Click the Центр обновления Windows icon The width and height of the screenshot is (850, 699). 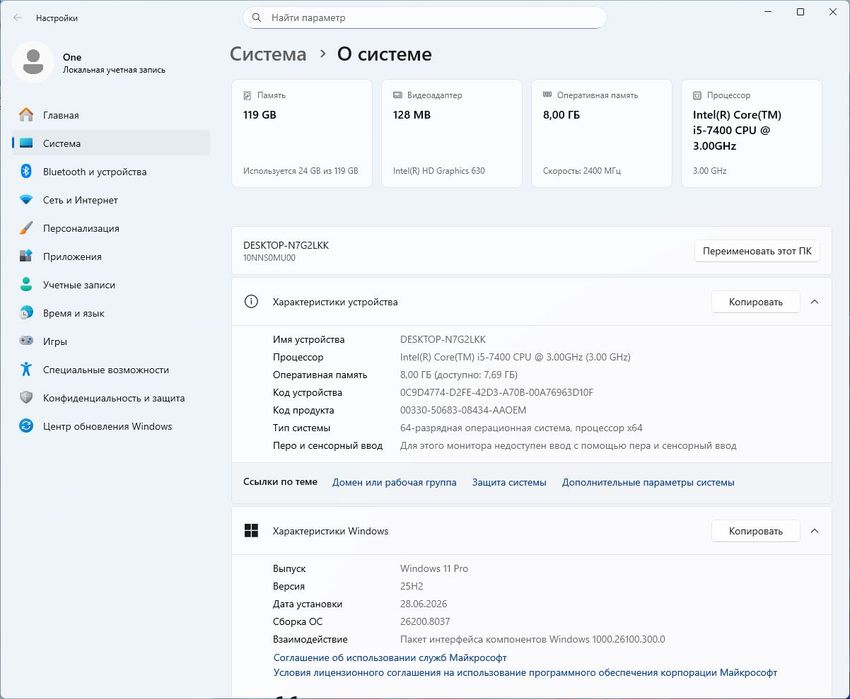[x=26, y=426]
